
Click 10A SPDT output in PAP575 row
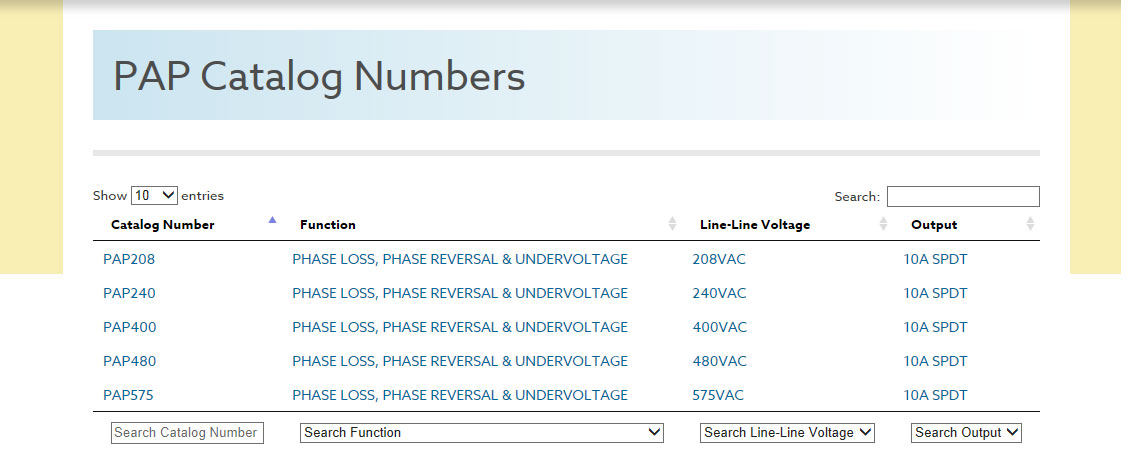pos(935,395)
